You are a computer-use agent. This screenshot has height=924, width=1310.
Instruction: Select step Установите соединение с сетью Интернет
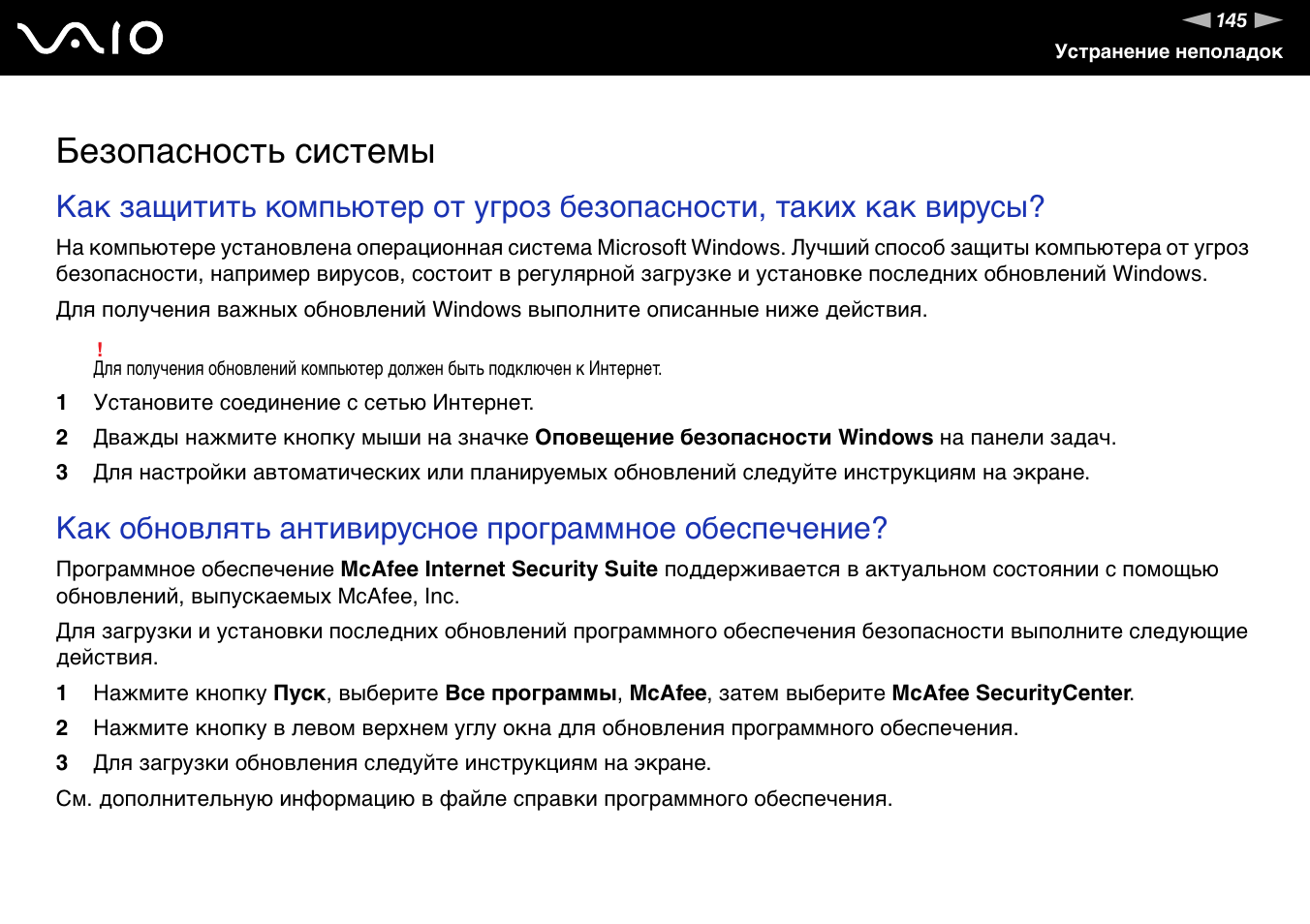[314, 403]
